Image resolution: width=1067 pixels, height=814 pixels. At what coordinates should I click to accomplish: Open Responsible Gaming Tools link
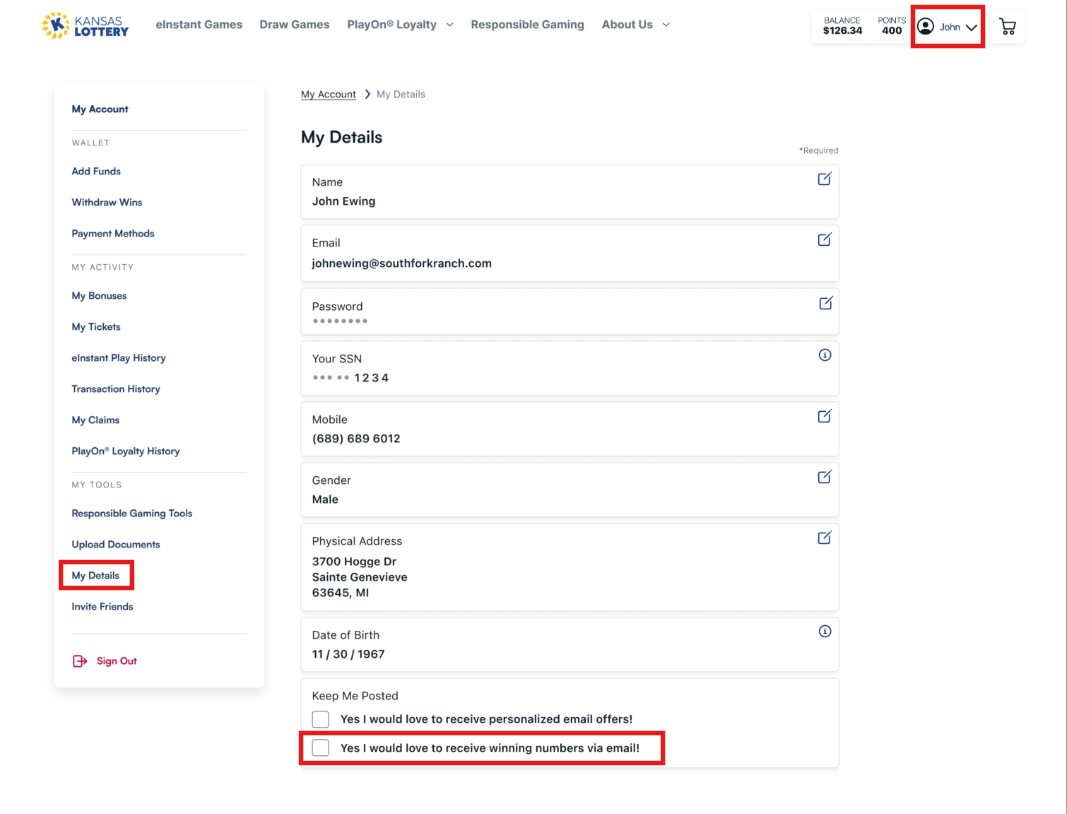[x=132, y=513]
